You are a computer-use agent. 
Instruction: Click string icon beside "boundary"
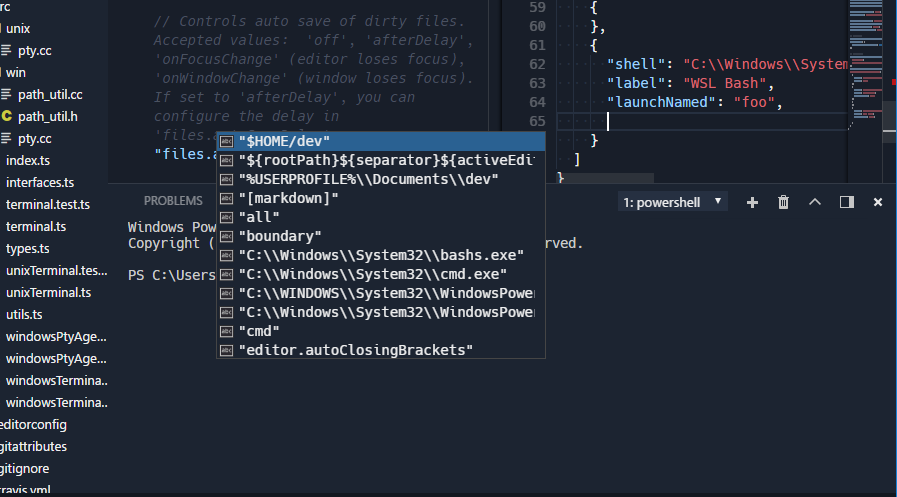pos(227,236)
